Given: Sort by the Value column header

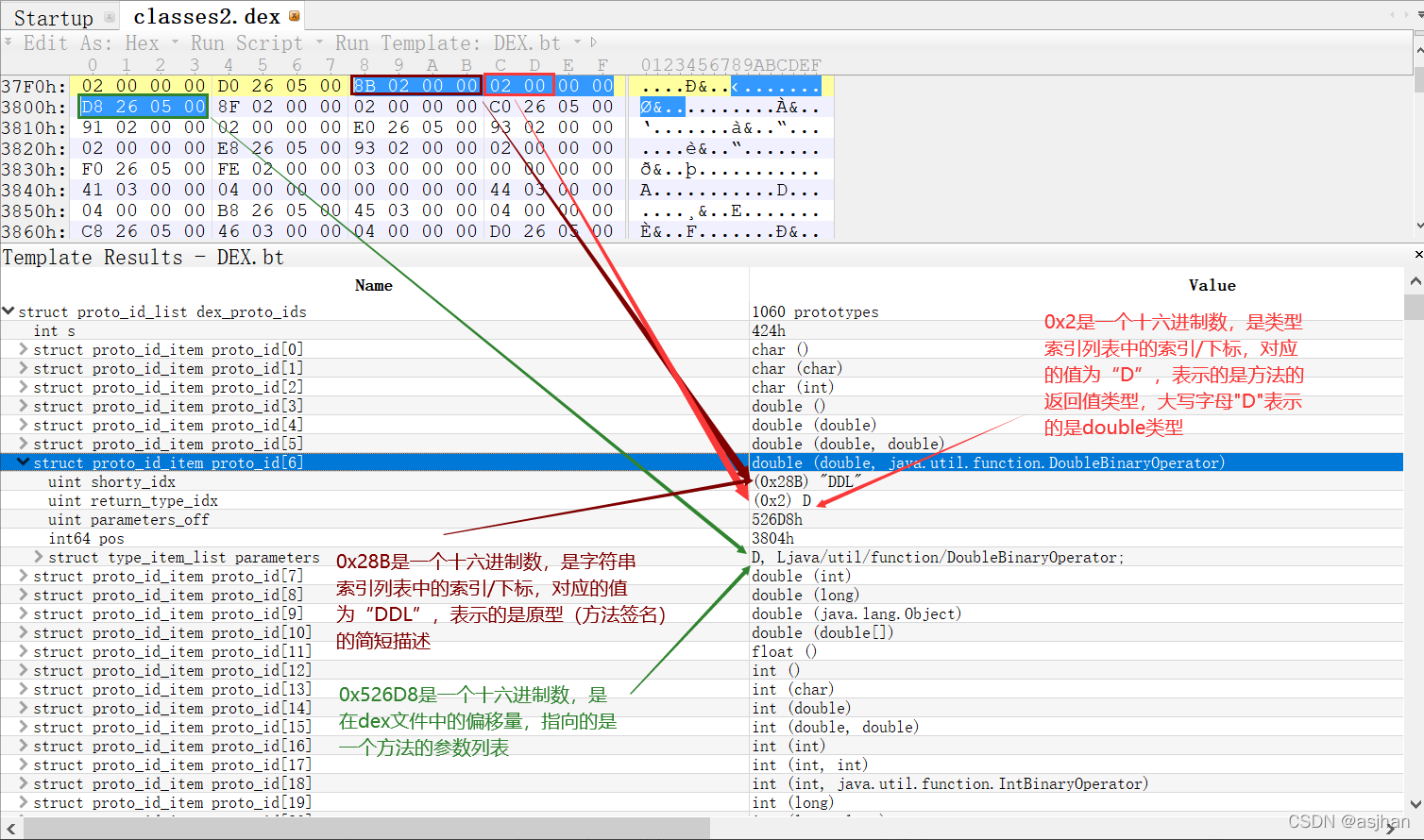Looking at the screenshot, I should pos(1212,285).
